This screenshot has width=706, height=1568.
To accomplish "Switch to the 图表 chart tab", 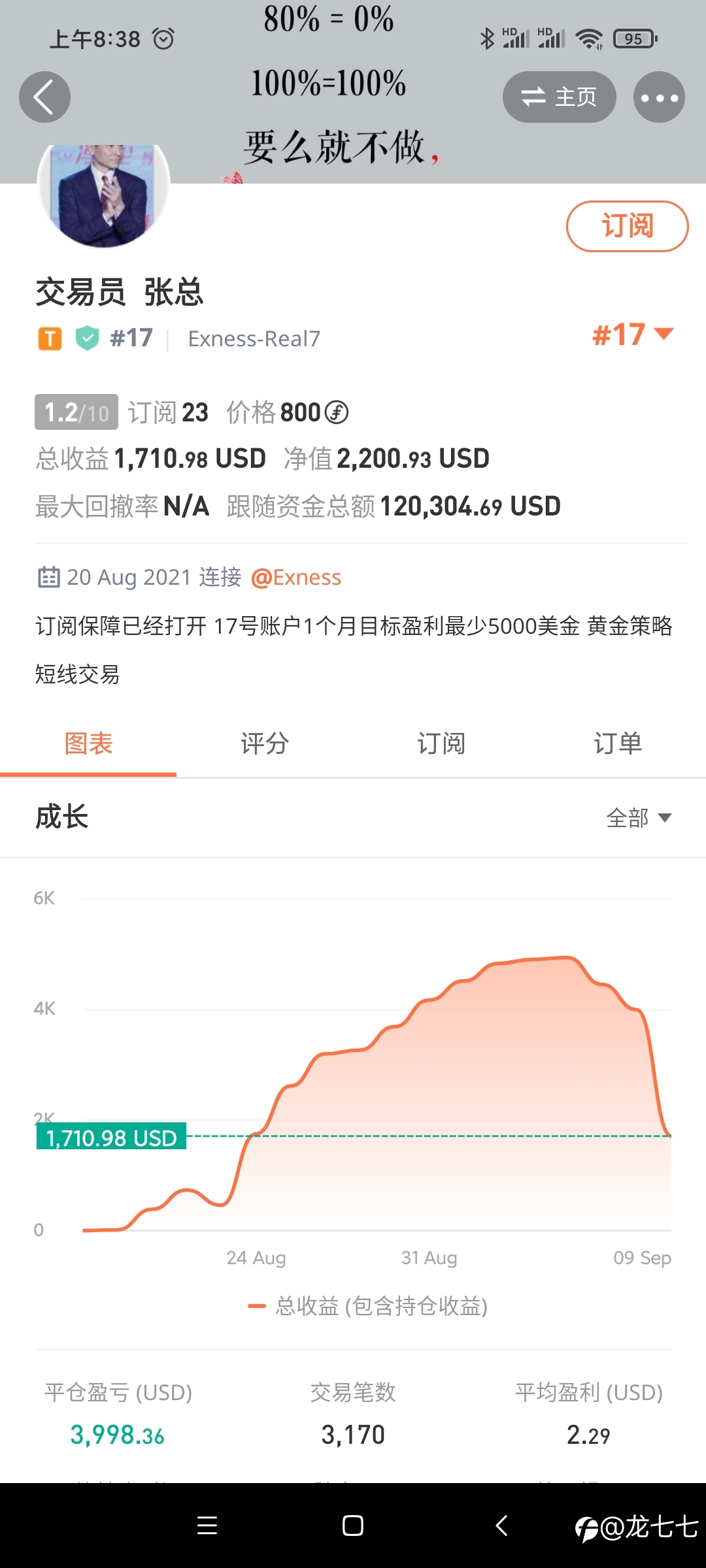I will [88, 743].
